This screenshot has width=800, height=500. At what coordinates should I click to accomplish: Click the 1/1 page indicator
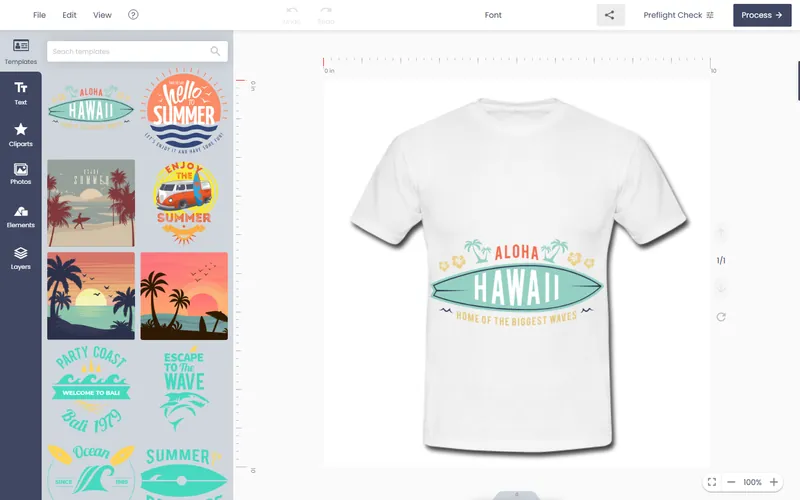pyautogui.click(x=721, y=260)
